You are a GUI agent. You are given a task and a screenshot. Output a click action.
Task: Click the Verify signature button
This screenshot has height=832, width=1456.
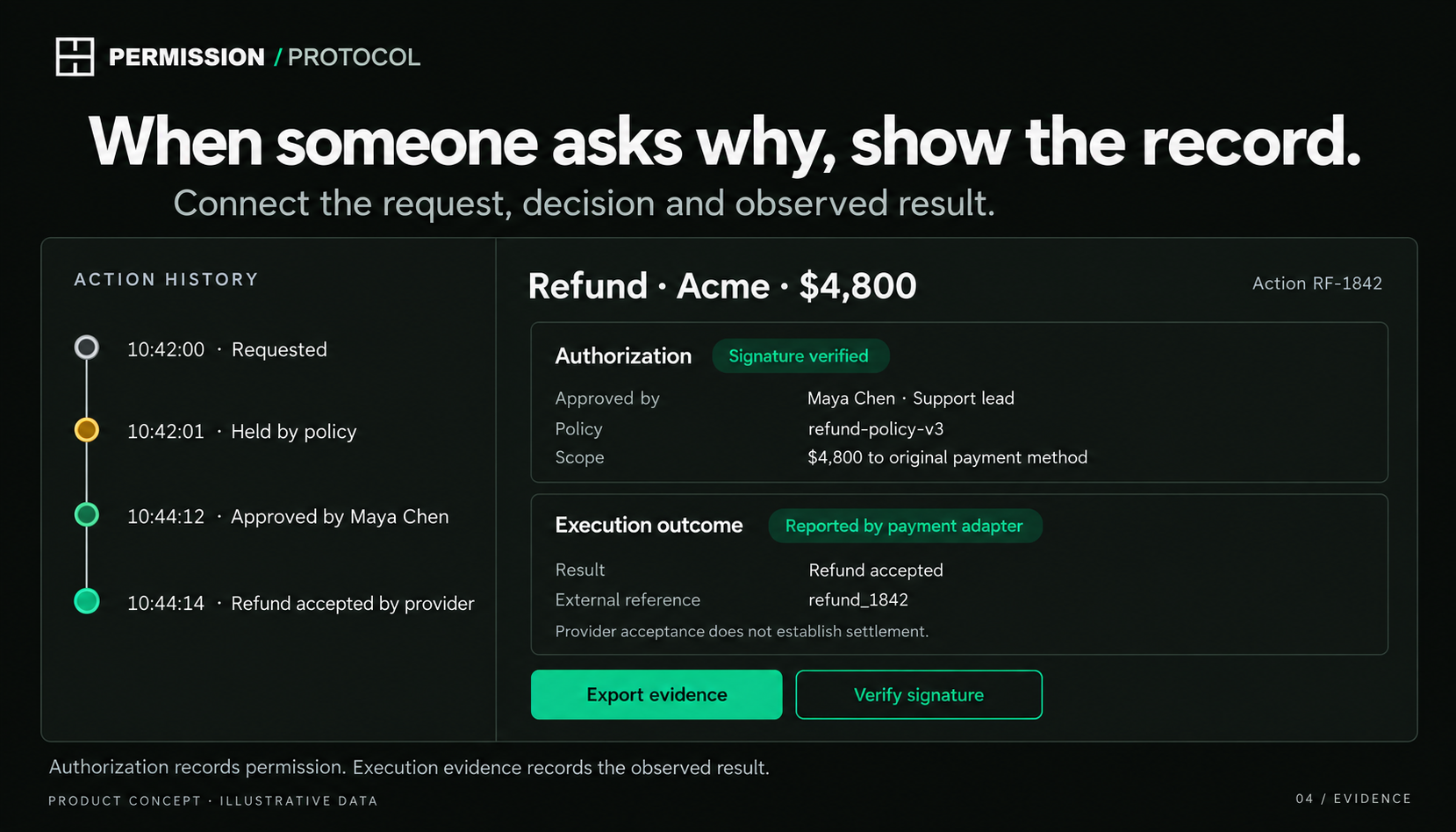point(919,695)
